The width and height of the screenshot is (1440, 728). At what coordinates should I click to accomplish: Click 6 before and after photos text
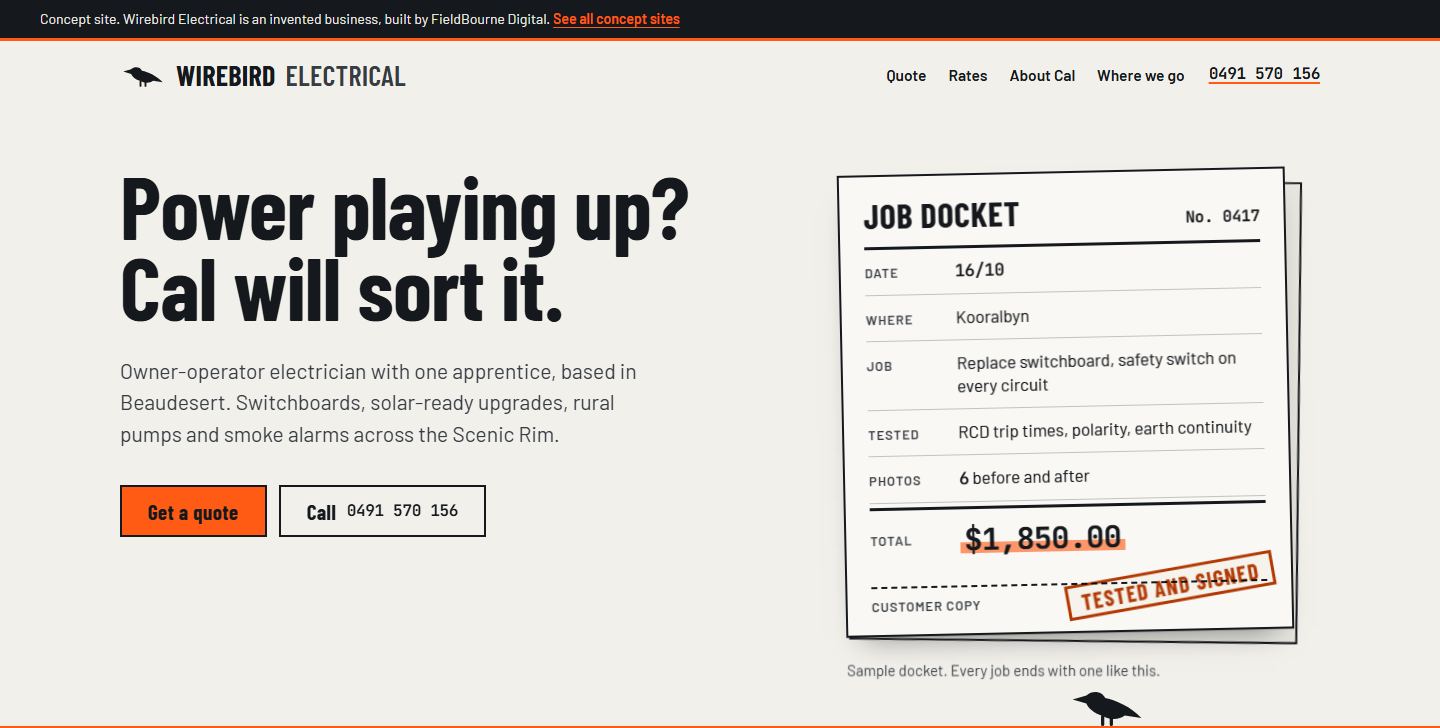[1024, 478]
